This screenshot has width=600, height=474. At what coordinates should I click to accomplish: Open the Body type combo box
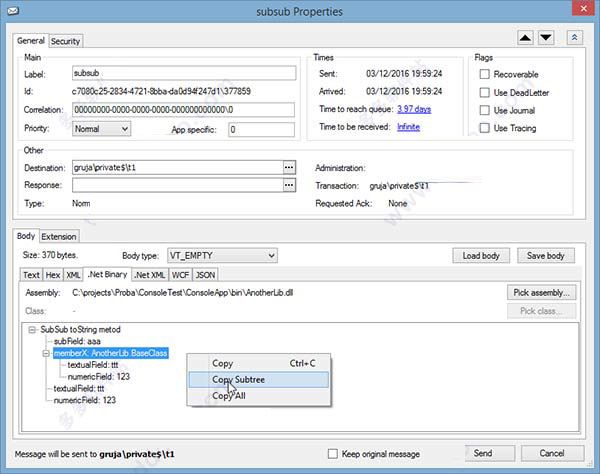tap(222, 255)
